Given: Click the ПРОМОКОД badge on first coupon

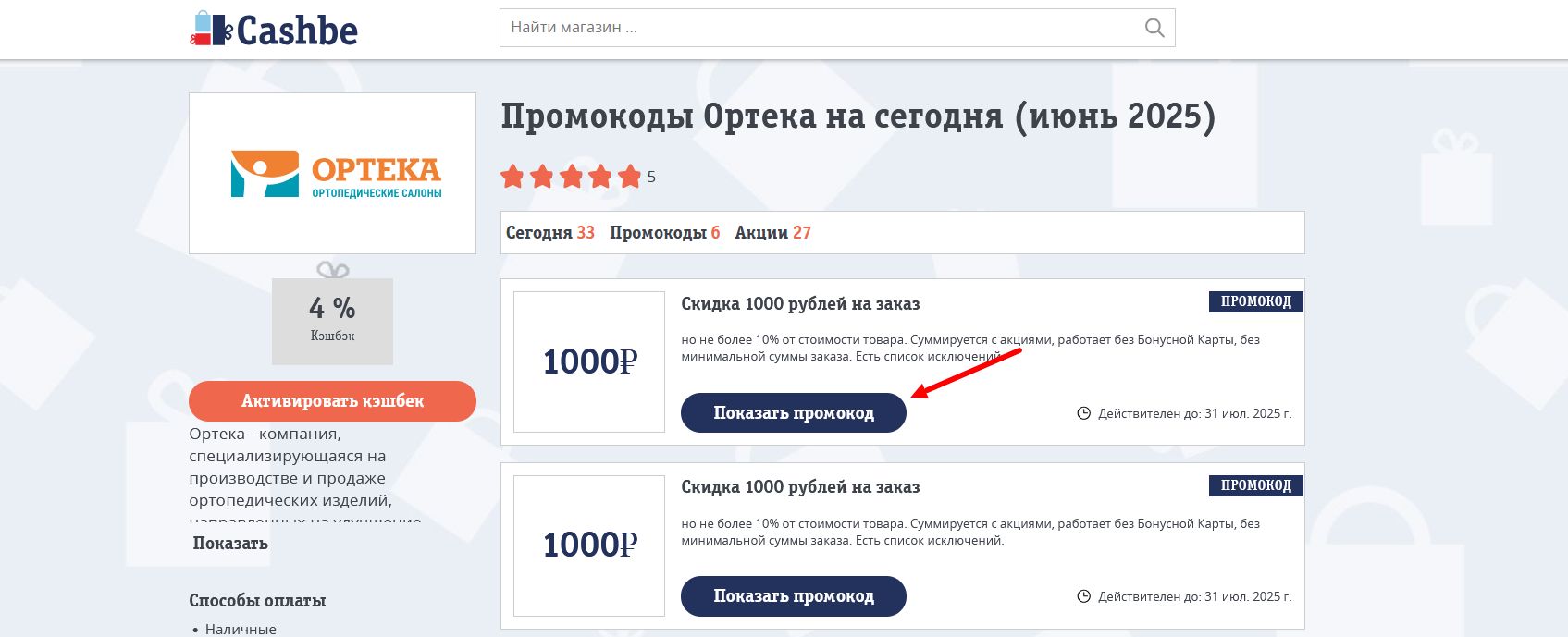Looking at the screenshot, I should pos(1255,301).
